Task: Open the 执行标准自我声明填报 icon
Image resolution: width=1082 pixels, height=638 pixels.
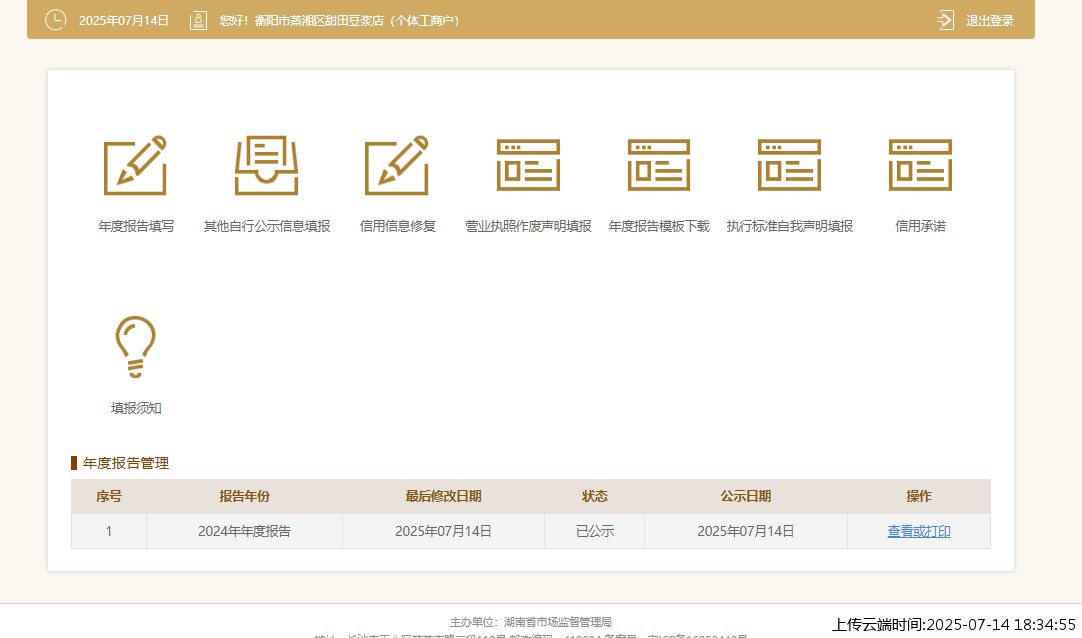Action: pyautogui.click(x=789, y=165)
